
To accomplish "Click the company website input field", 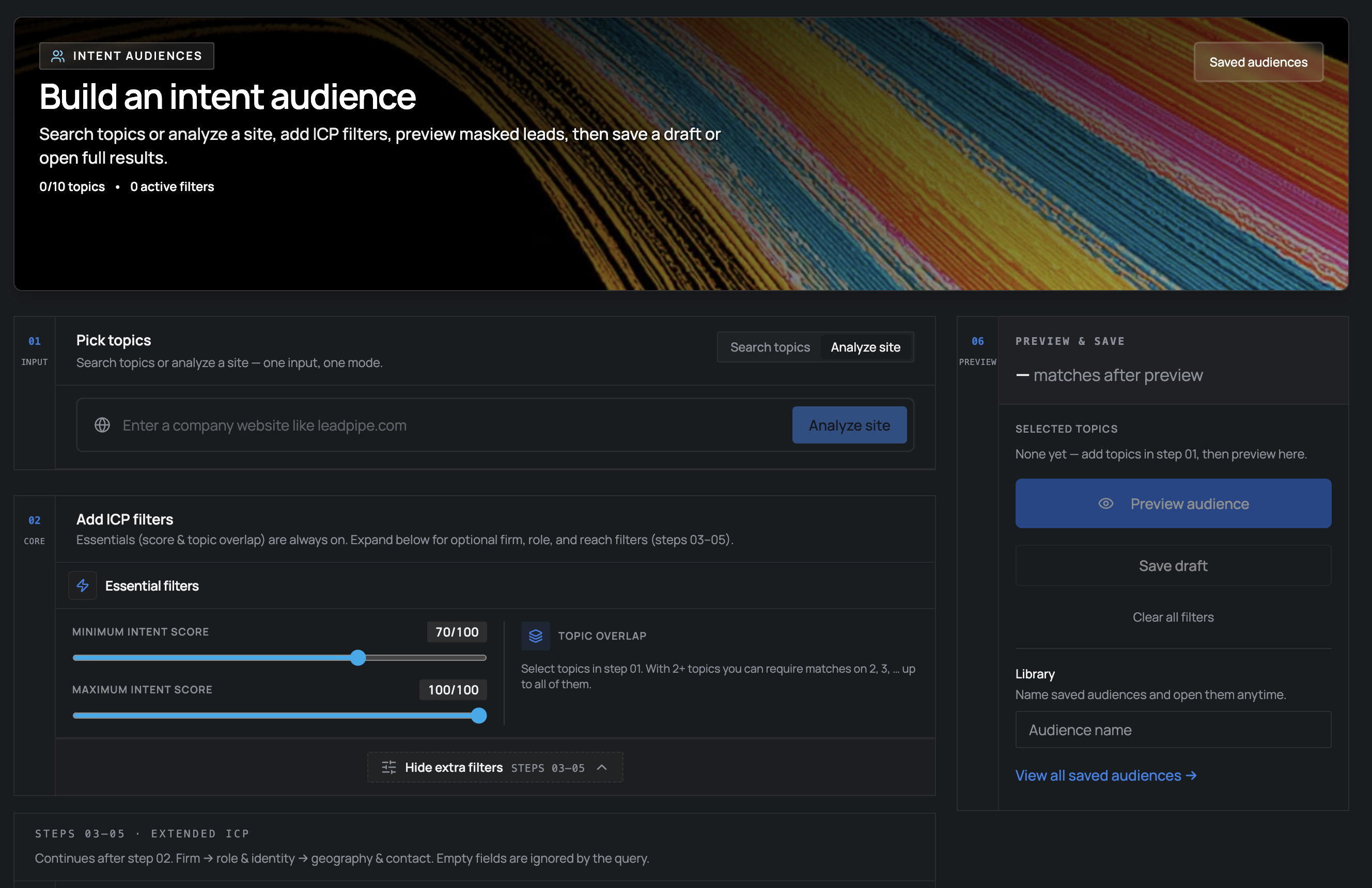I will (403, 425).
